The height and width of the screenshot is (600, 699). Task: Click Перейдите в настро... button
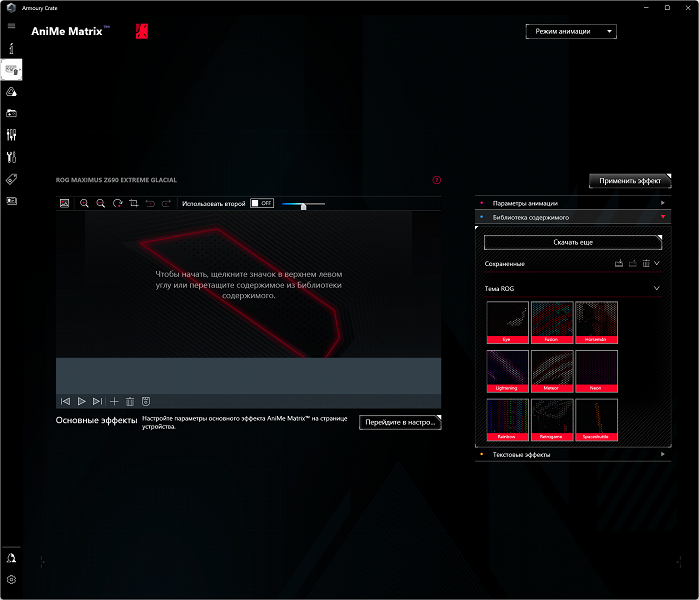400,423
